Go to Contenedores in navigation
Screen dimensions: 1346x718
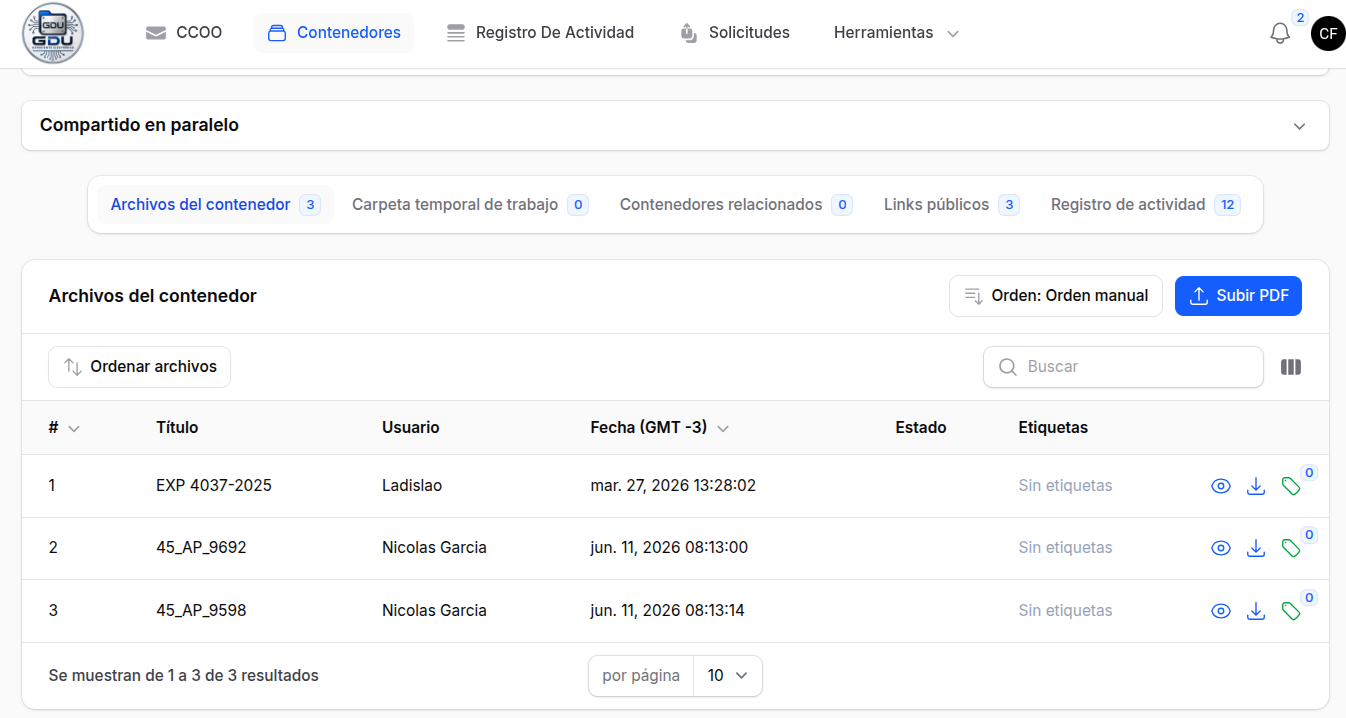(x=334, y=33)
